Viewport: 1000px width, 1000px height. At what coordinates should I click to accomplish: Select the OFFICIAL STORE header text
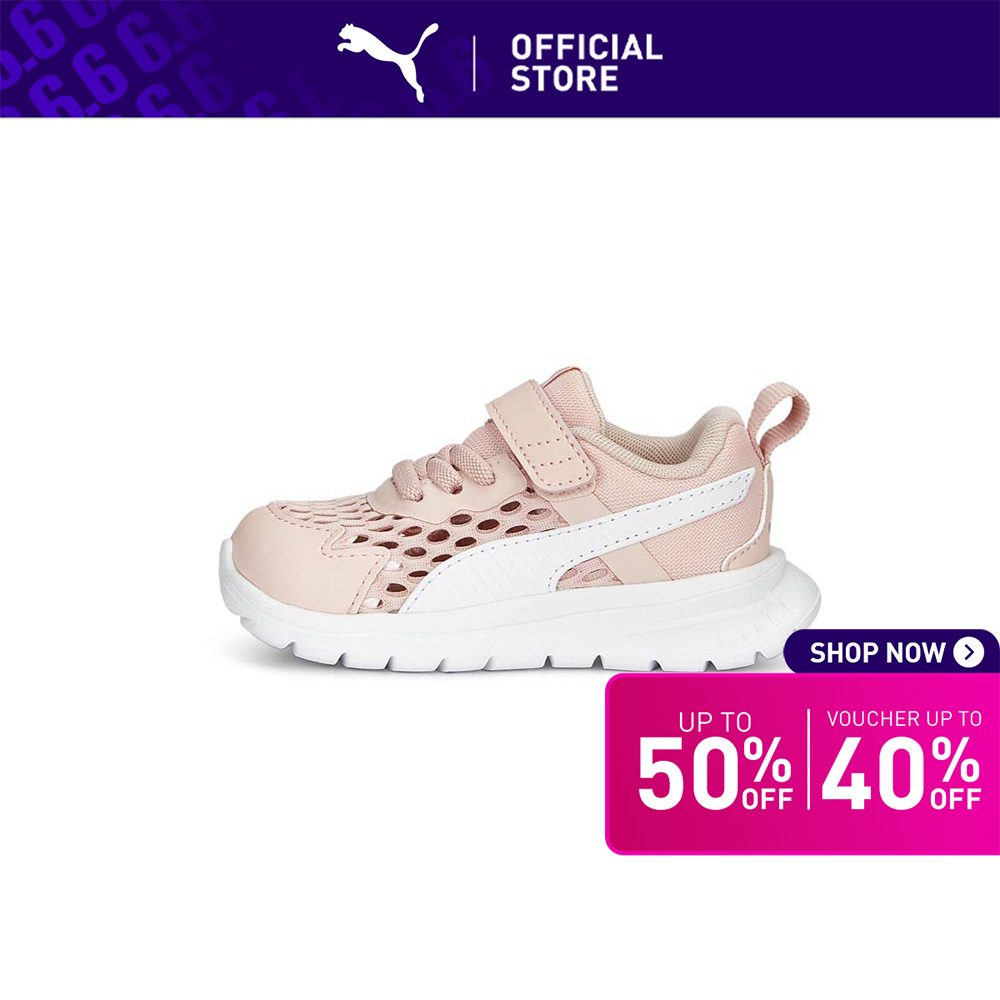click(586, 63)
